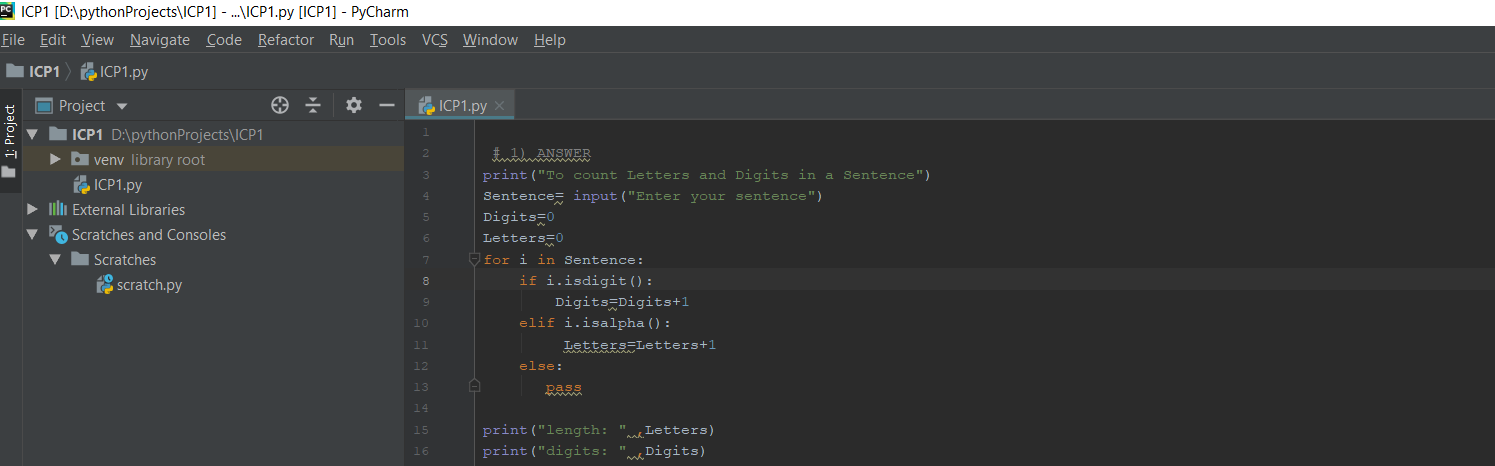Click the 'elif i.isalpha():' code line
The image size is (1495, 466).
point(595,323)
